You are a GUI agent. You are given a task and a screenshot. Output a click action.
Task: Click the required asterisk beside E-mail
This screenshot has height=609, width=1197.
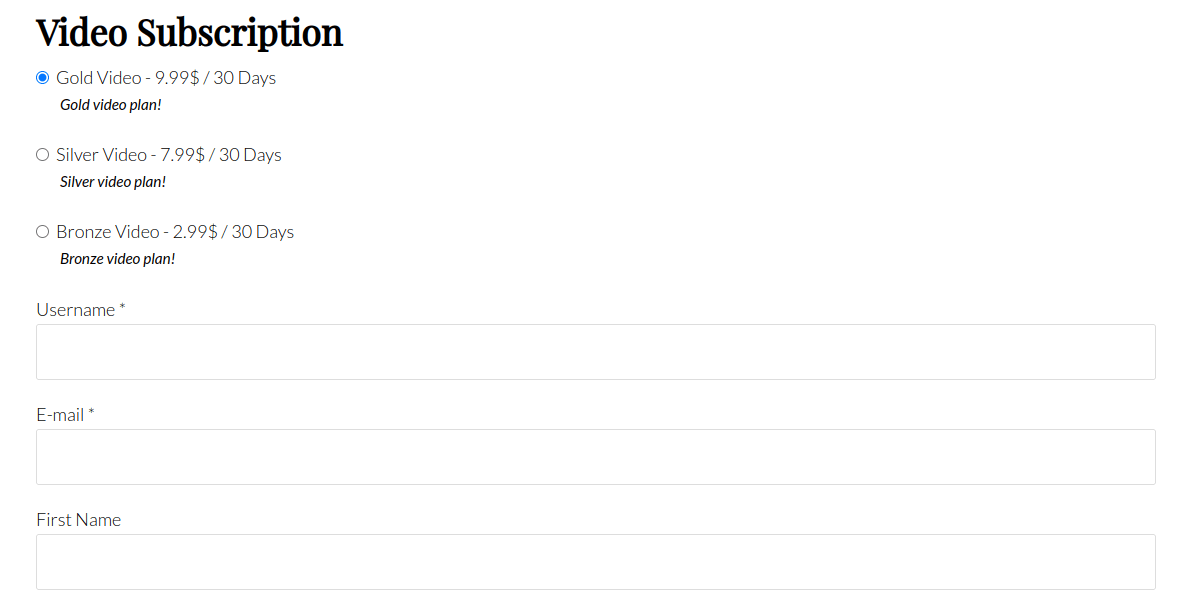pos(91,413)
